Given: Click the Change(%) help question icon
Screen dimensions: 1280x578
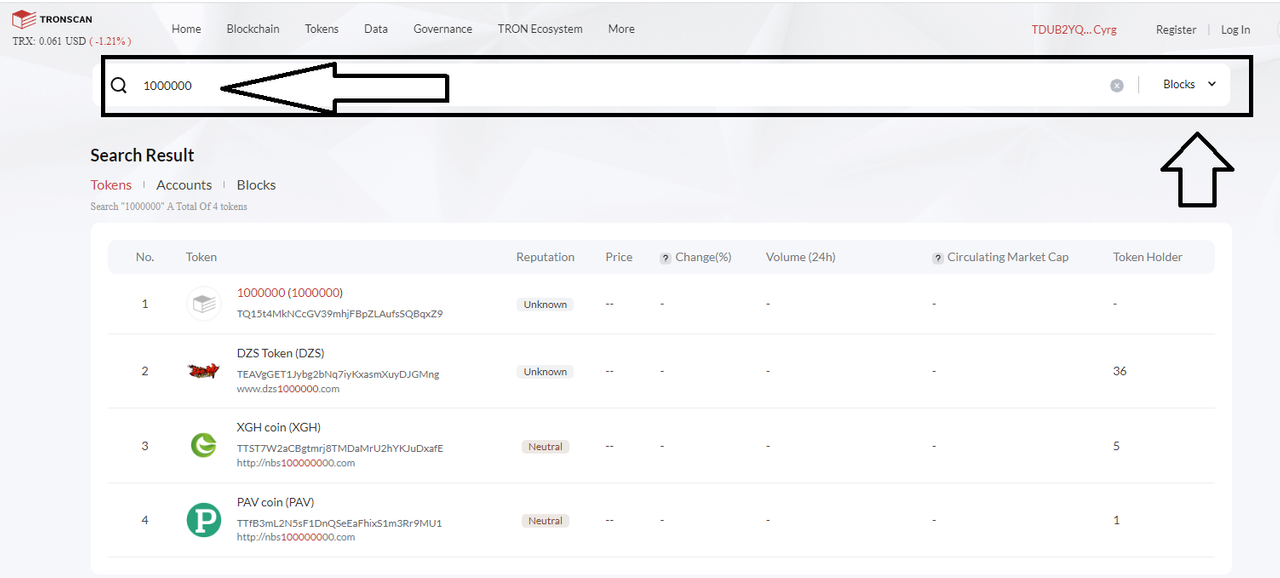Looking at the screenshot, I should click(665, 258).
